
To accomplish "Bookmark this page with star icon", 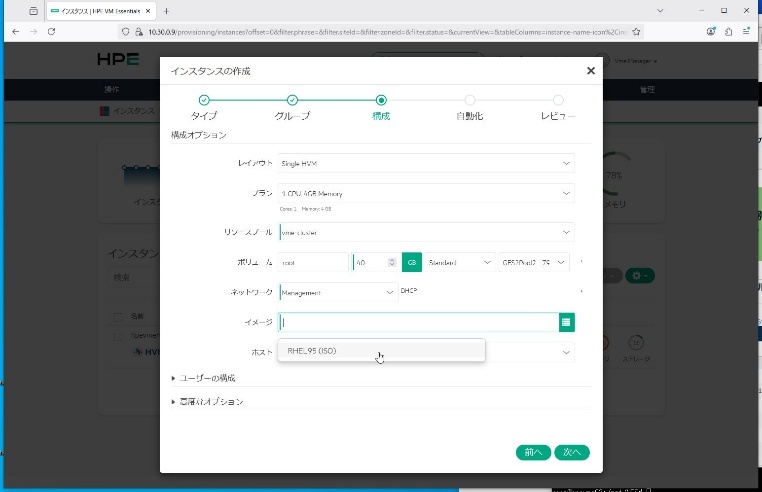I will coord(636,31).
